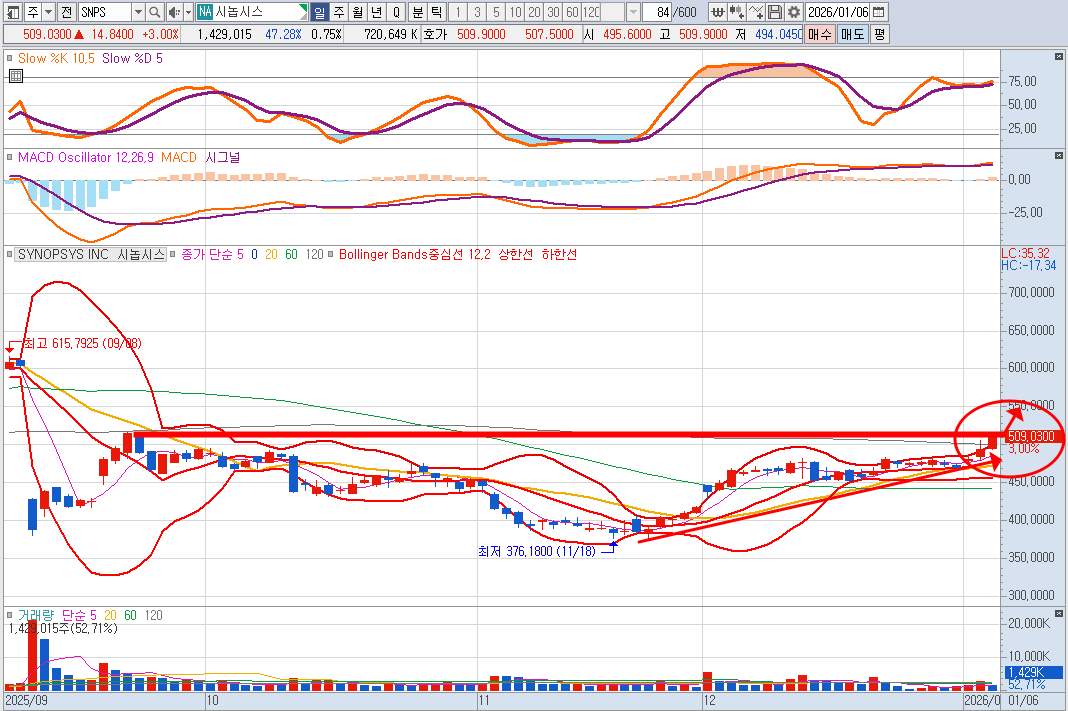This screenshot has height=711, width=1068.
Task: Click the grid icon under Slow %K
Action: 15,76
